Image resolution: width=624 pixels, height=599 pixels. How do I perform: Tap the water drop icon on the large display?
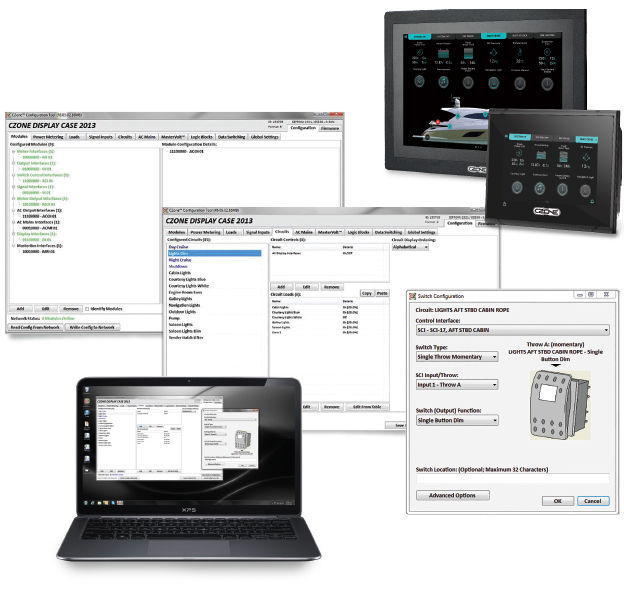point(493,52)
